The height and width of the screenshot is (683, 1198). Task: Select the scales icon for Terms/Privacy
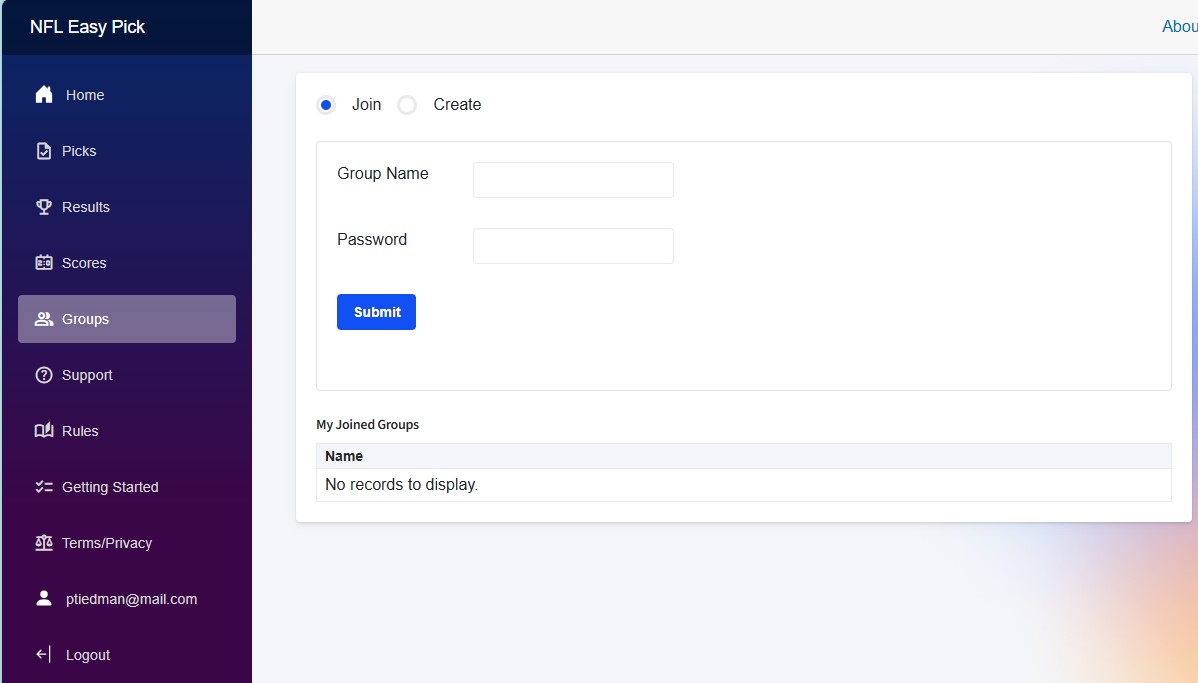(x=44, y=542)
